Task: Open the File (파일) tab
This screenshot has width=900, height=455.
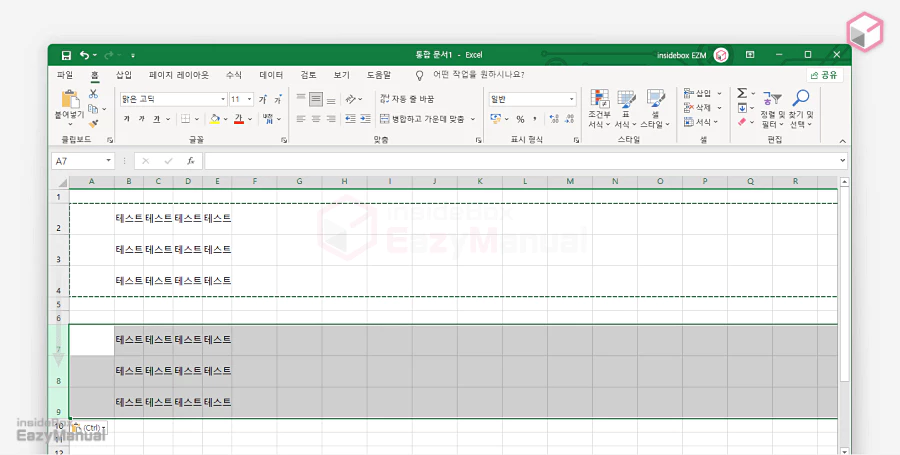Action: 65,75
